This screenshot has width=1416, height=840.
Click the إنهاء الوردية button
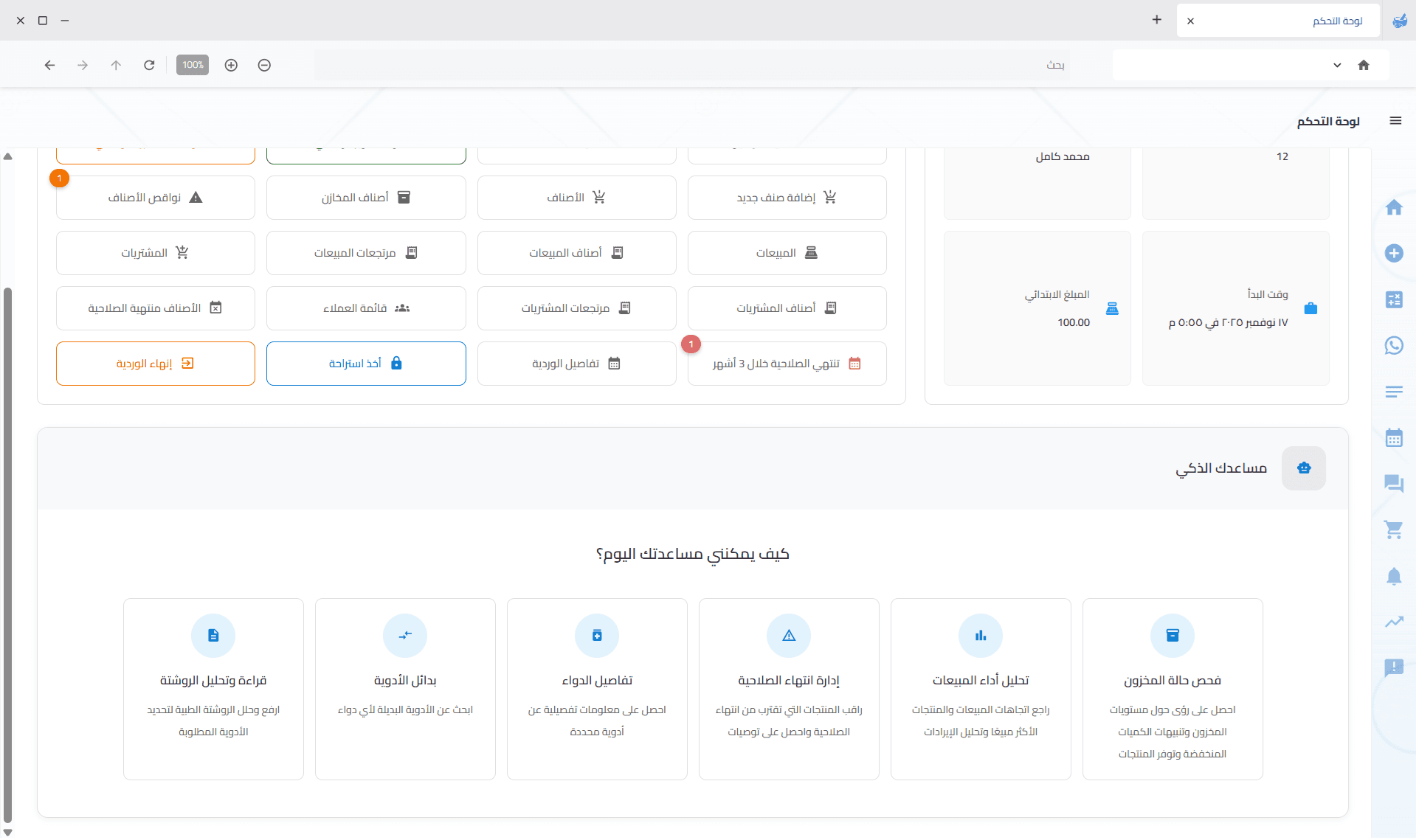156,364
